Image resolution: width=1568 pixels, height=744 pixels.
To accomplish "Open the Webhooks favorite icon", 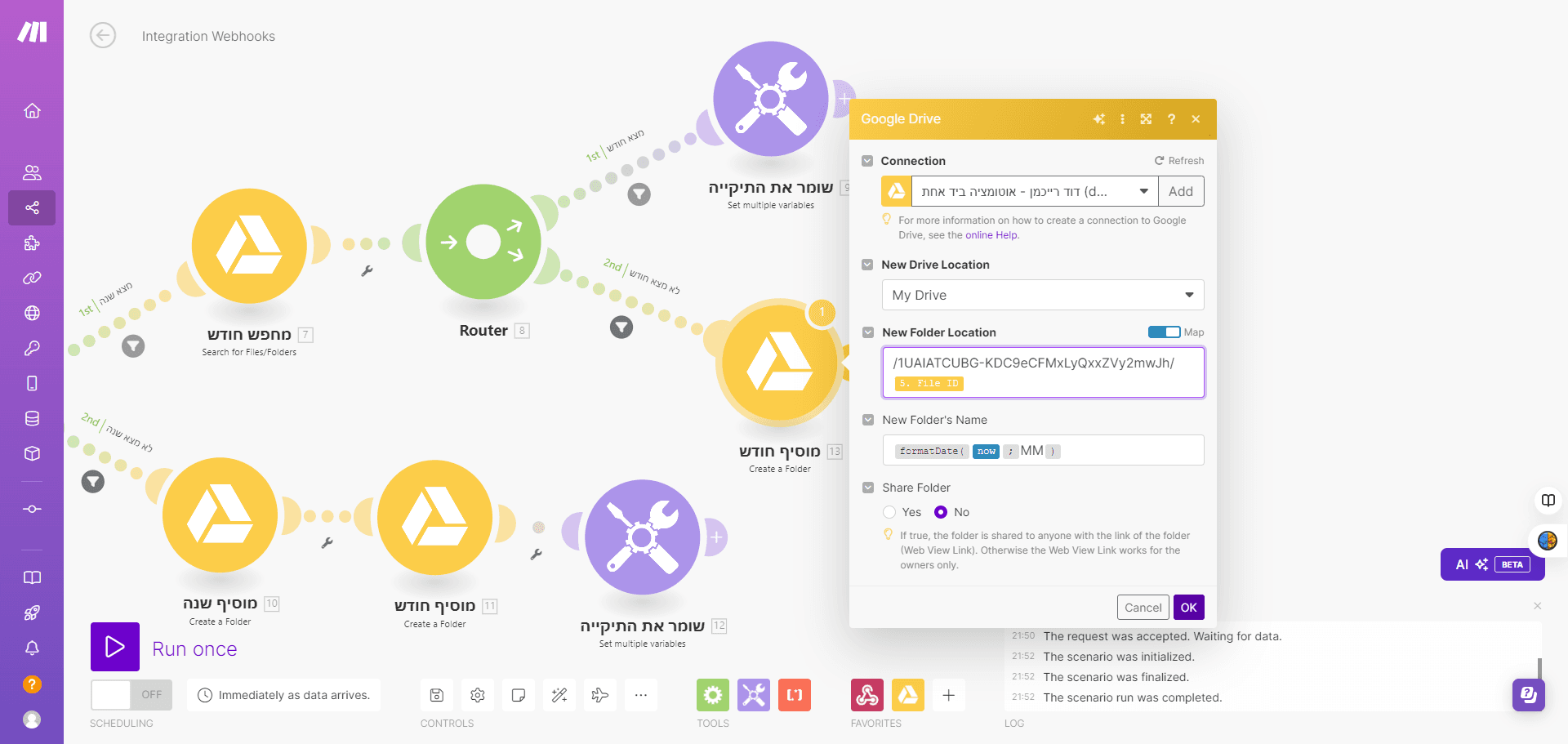I will tap(867, 695).
